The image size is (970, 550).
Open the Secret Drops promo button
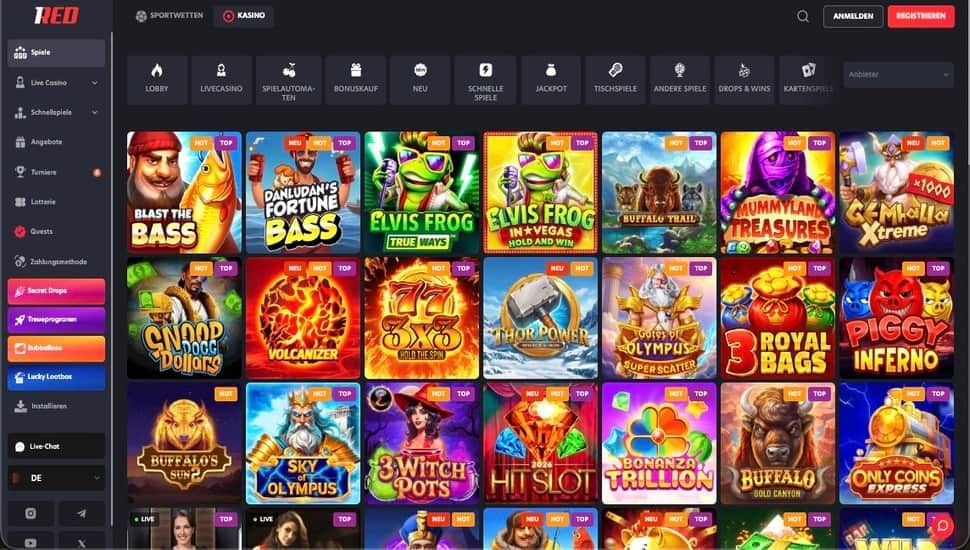point(56,291)
